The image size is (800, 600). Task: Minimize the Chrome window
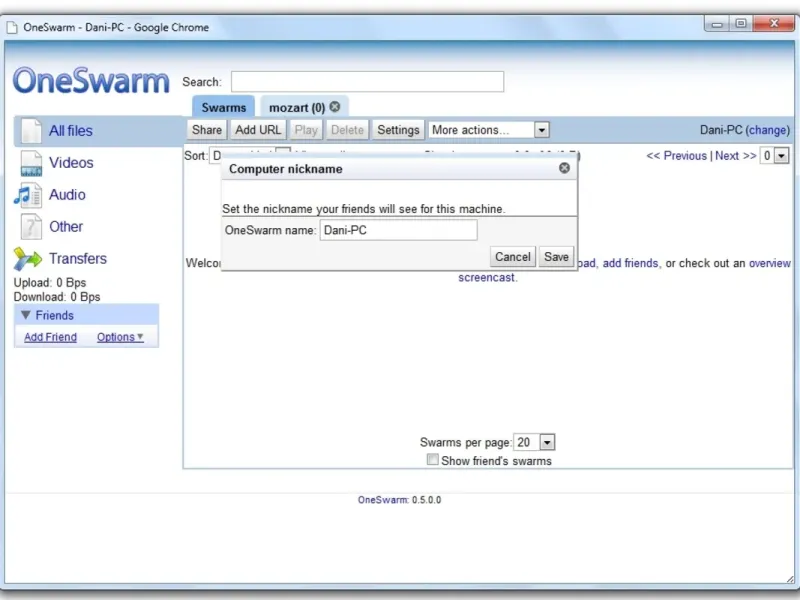point(717,23)
